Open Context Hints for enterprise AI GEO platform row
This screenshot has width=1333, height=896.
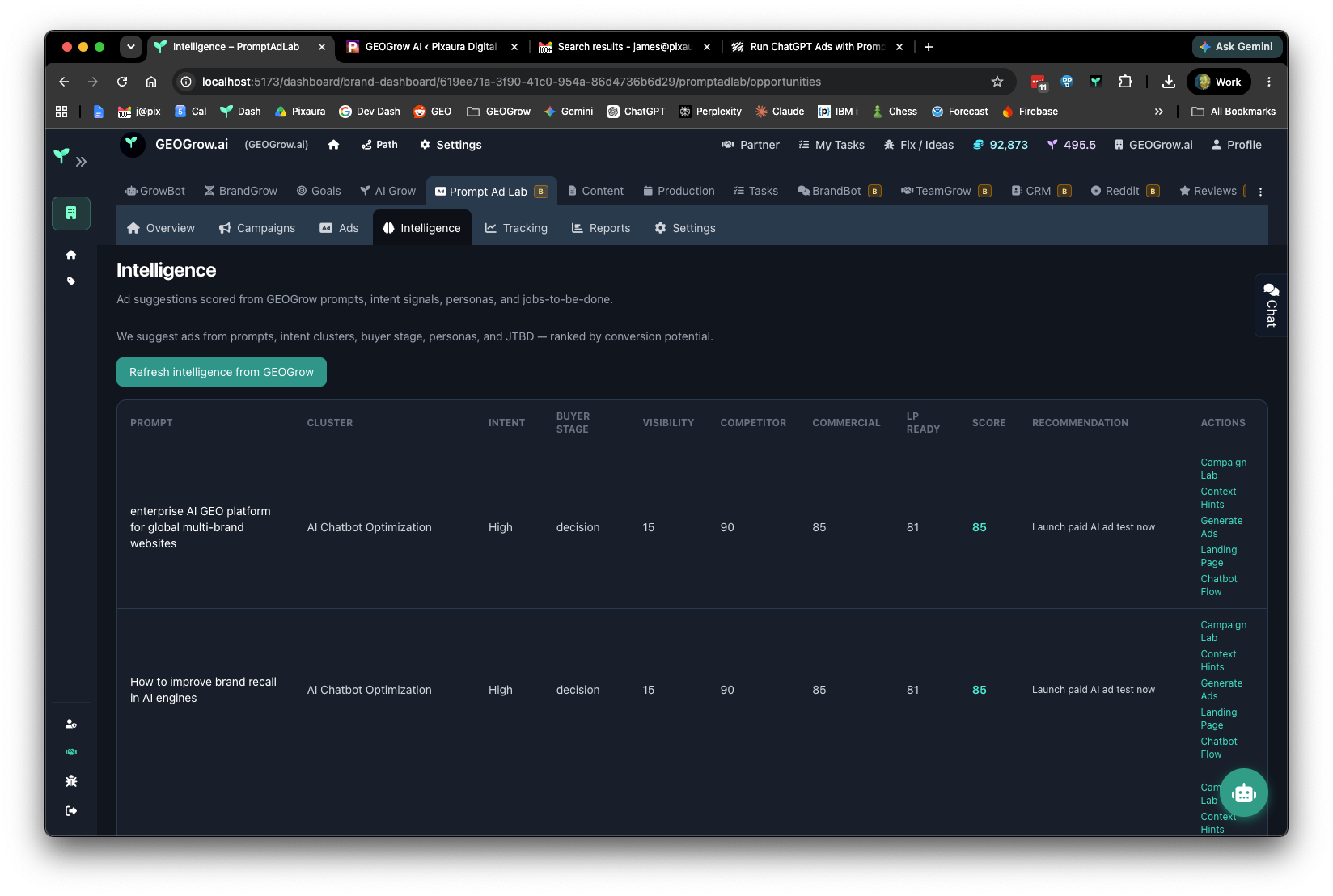pos(1218,498)
